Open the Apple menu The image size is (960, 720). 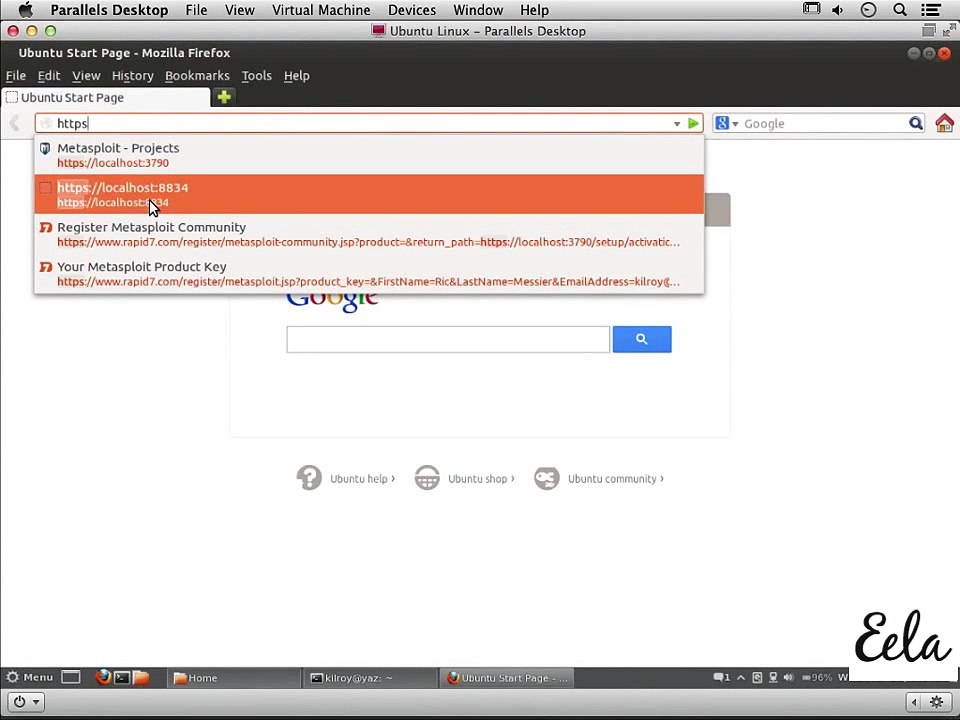tap(26, 10)
